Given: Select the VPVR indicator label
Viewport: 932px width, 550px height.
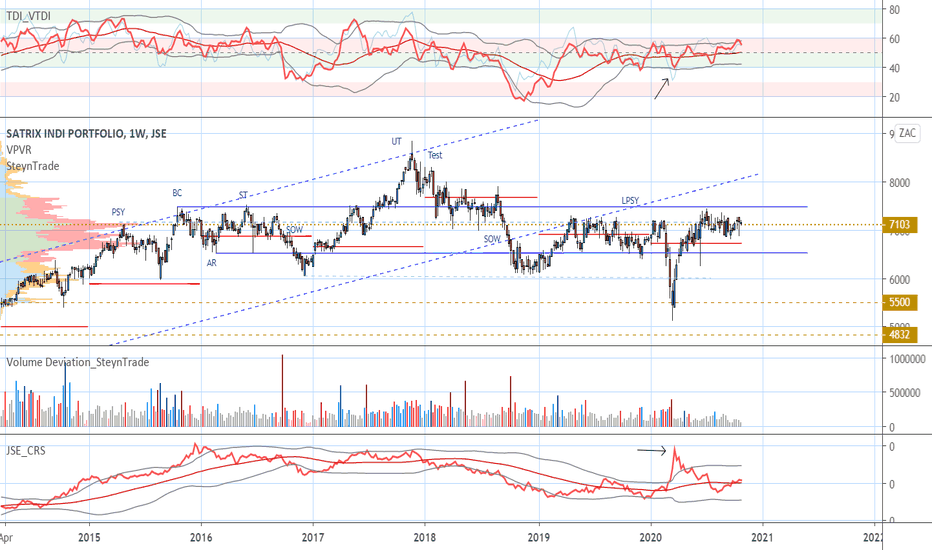Looking at the screenshot, I should click(19, 150).
